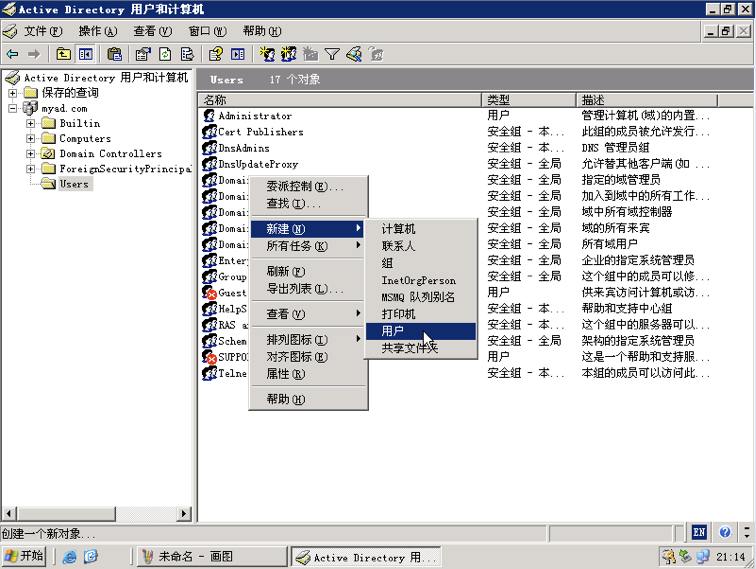
Task: Toggle the console tree show/hide icon
Action: [85, 54]
